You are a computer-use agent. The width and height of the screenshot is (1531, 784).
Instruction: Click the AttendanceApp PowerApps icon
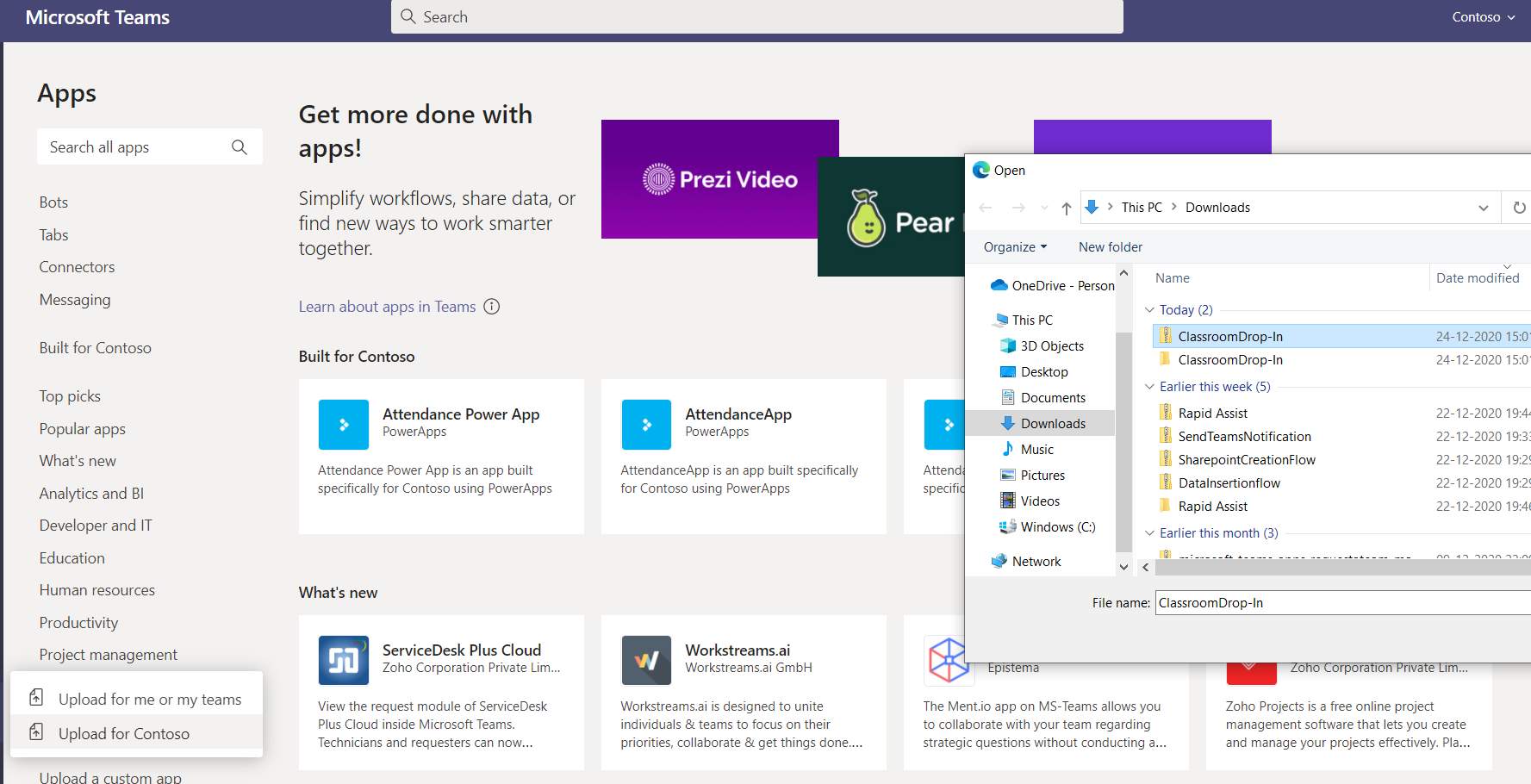pyautogui.click(x=646, y=425)
